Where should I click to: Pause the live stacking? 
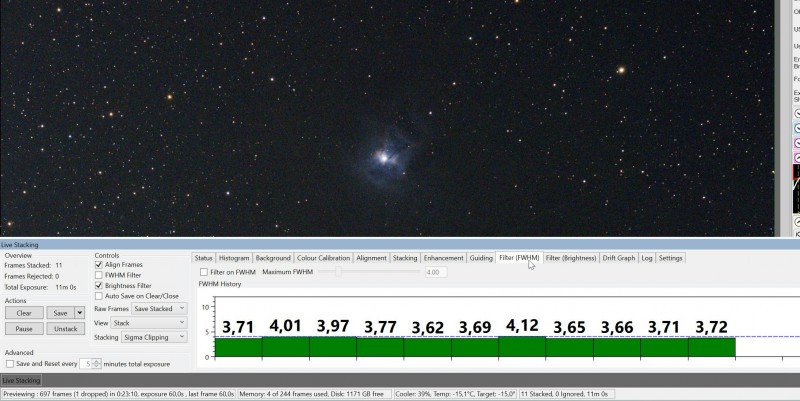coord(24,329)
